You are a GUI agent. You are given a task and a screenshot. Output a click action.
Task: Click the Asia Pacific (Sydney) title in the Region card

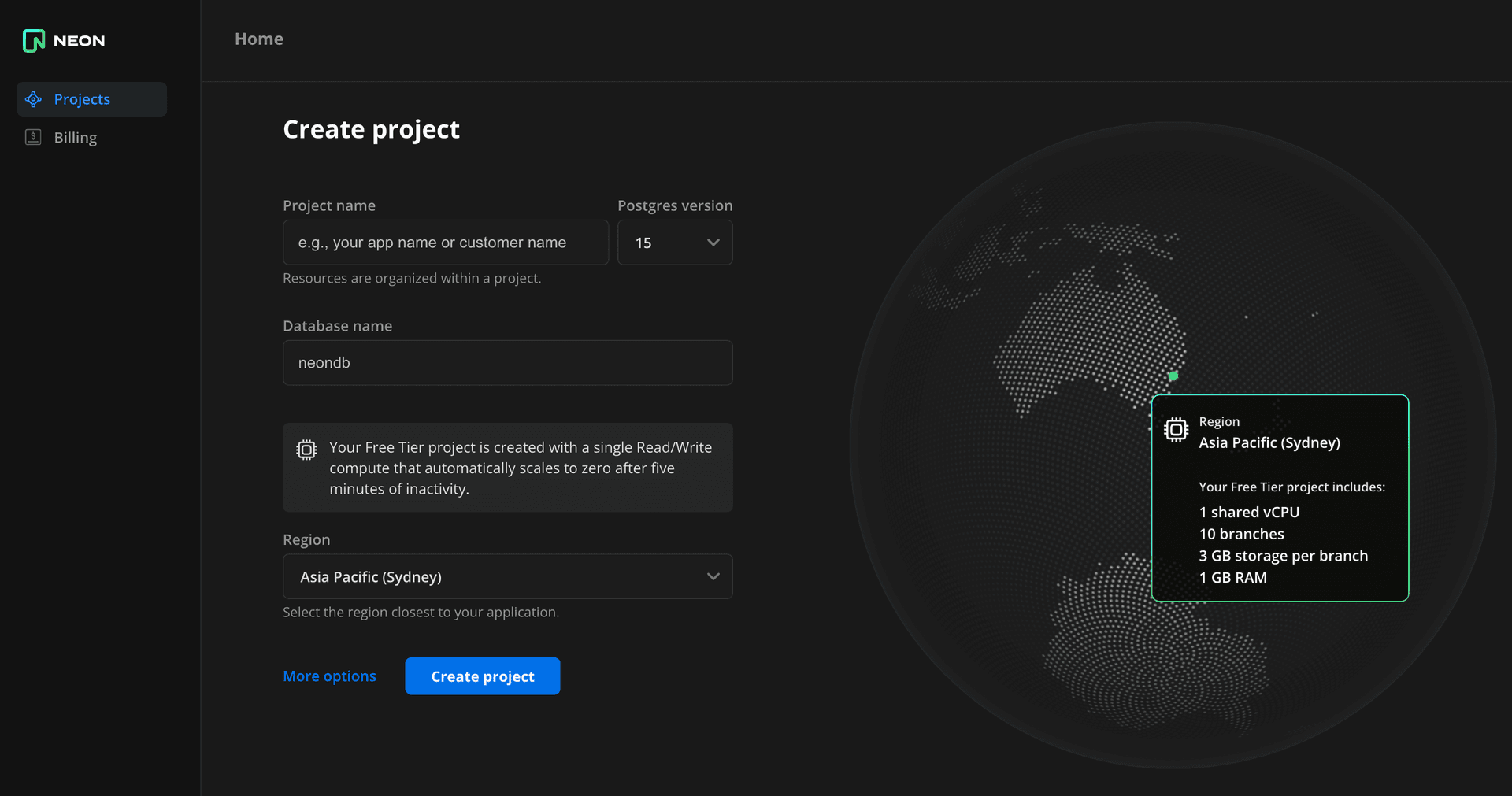click(x=1269, y=442)
